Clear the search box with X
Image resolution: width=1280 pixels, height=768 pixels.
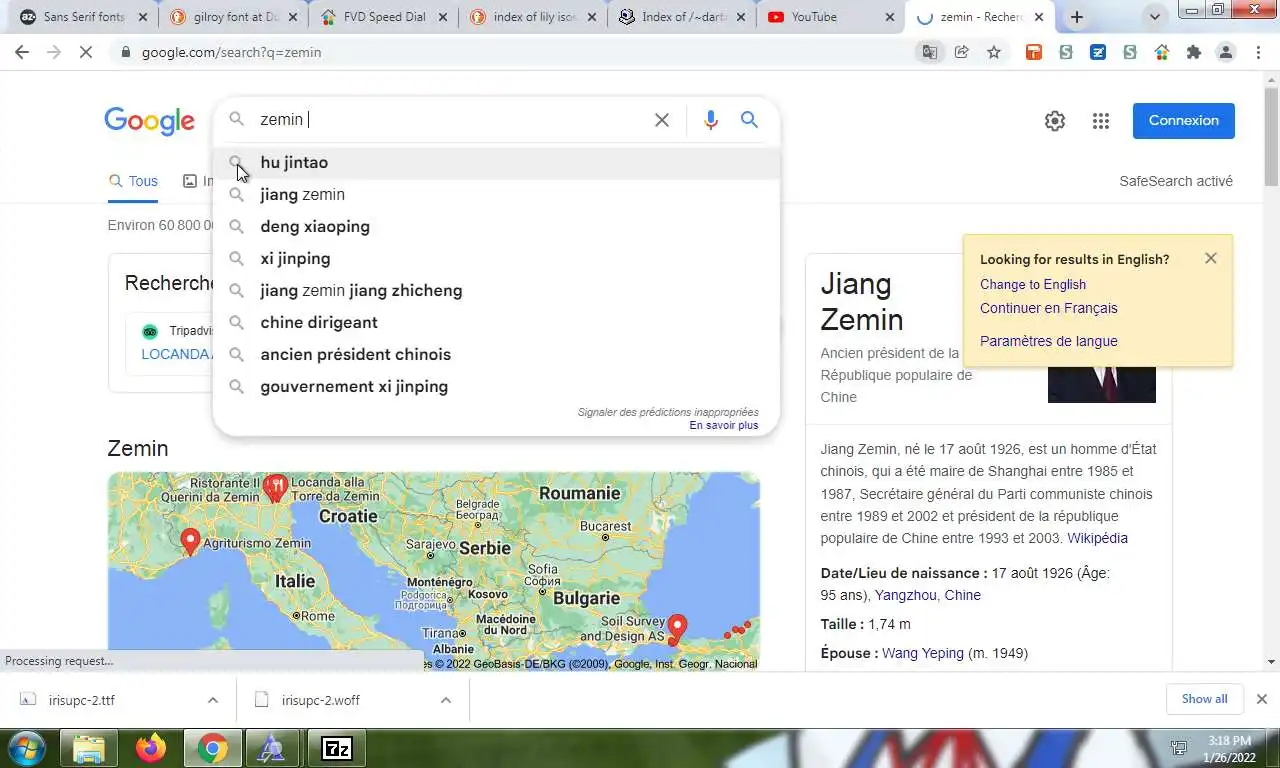(x=662, y=120)
